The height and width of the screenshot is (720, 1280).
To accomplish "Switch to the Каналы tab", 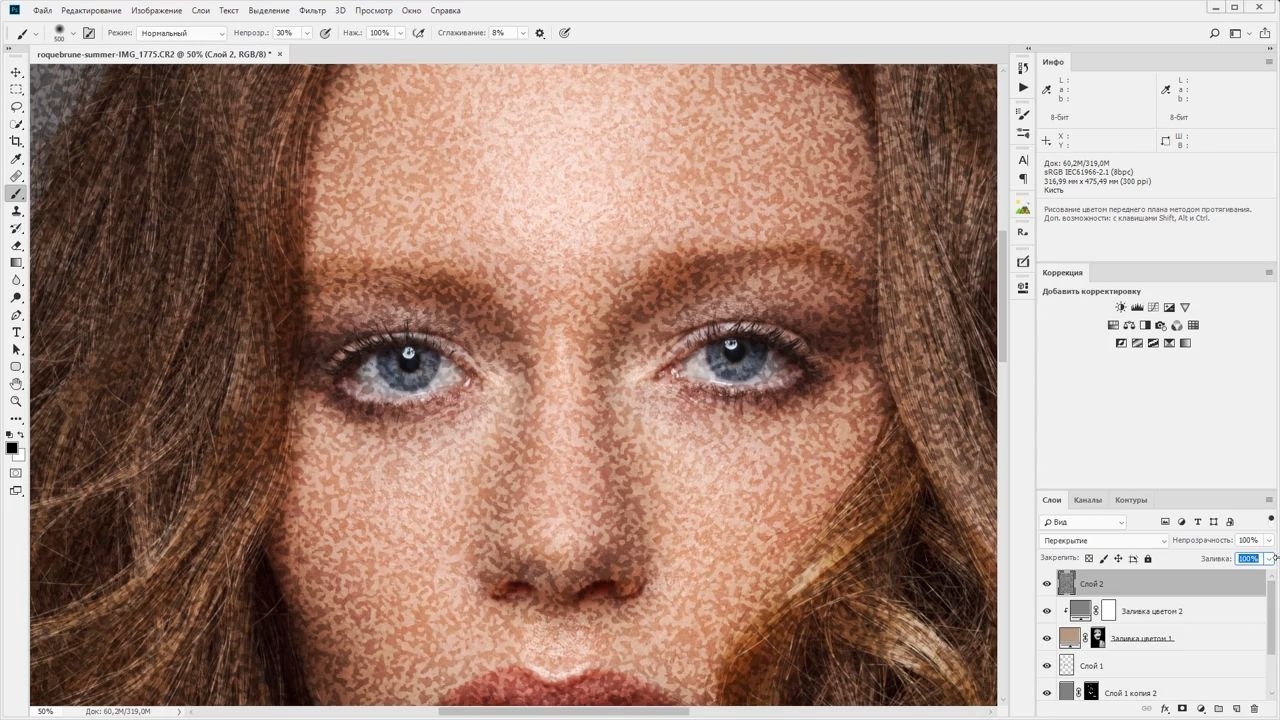I will [x=1088, y=500].
